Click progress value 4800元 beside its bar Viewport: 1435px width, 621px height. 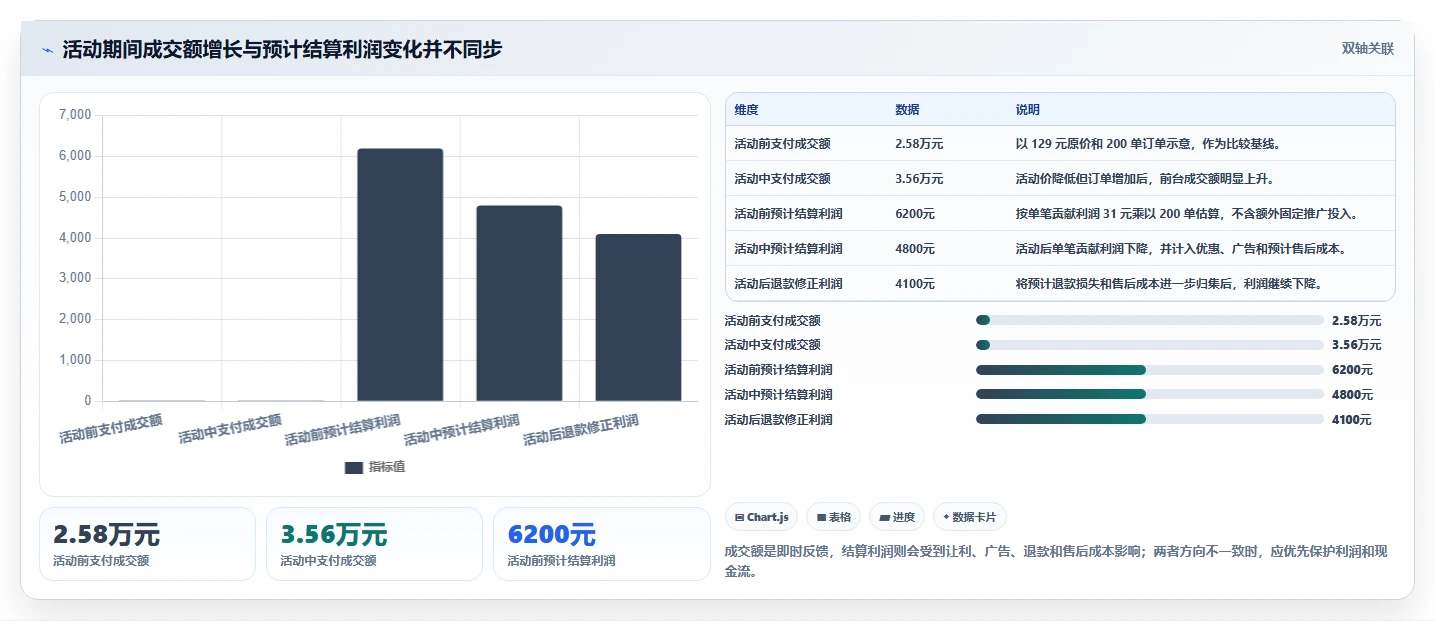click(1352, 395)
